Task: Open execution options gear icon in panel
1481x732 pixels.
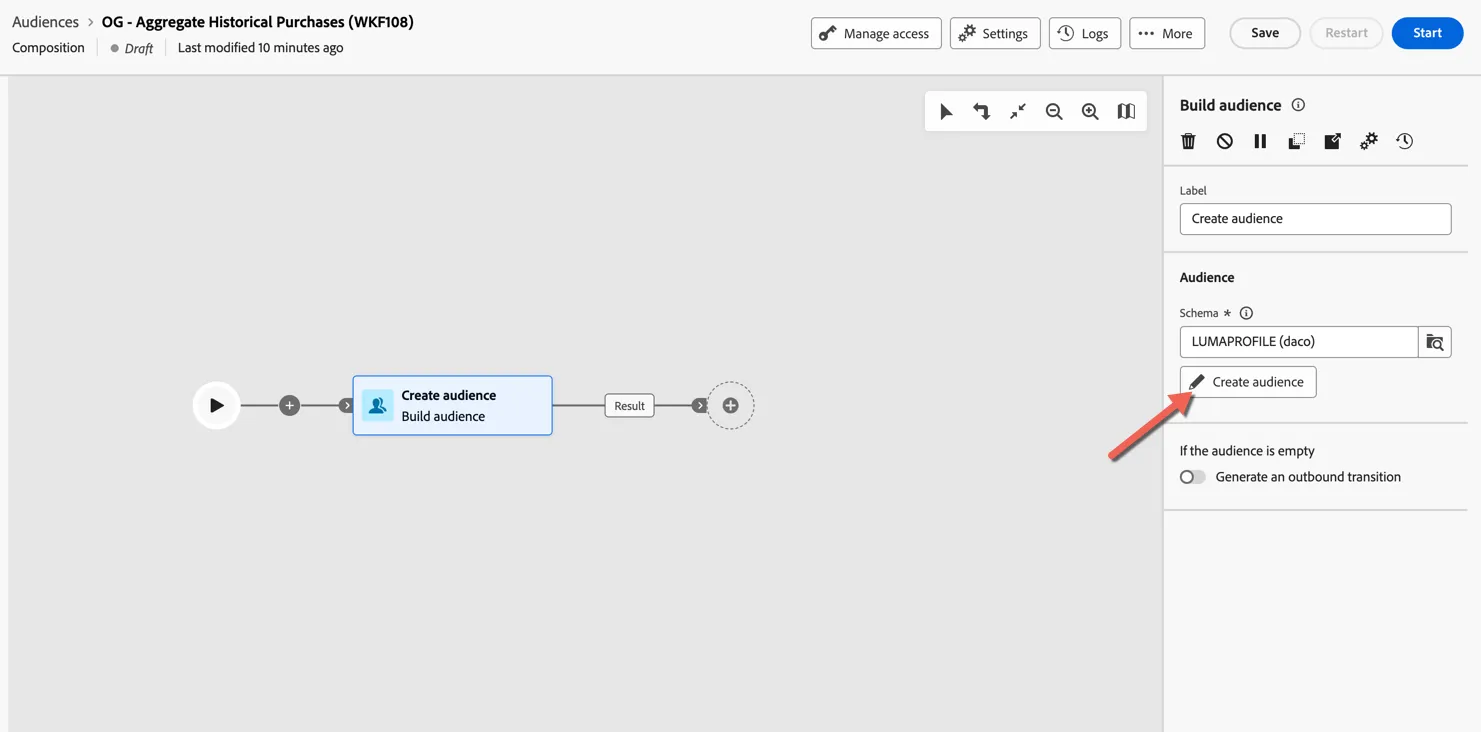Action: [x=1368, y=141]
